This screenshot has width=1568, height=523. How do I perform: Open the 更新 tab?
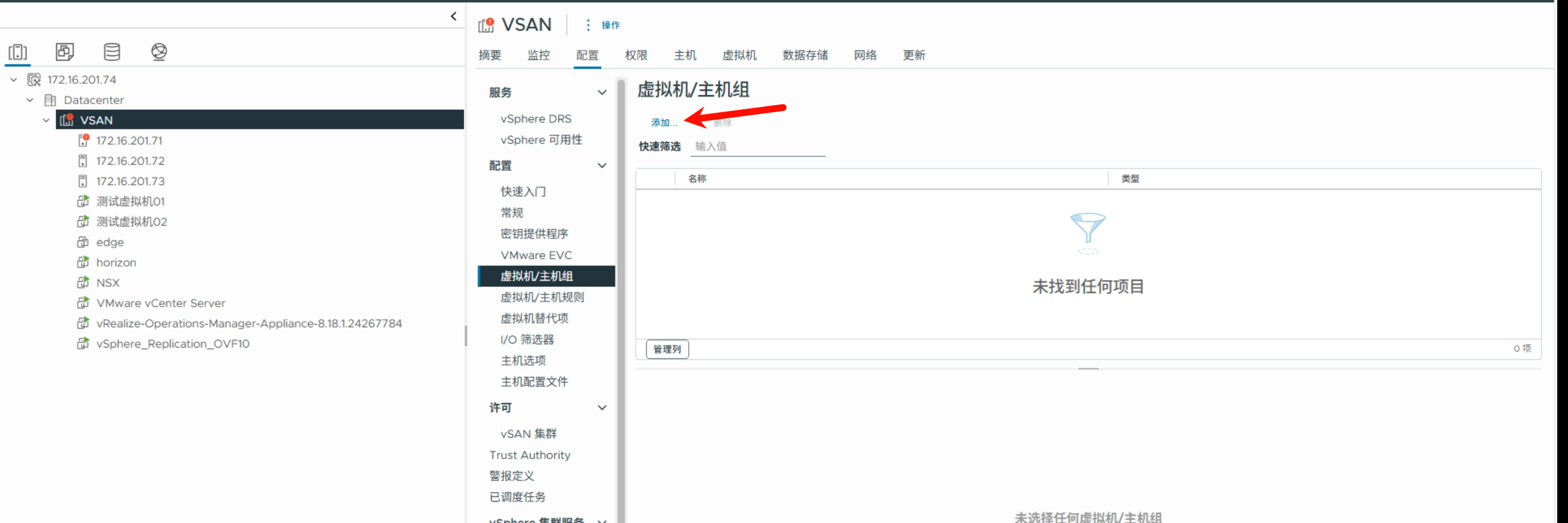913,55
